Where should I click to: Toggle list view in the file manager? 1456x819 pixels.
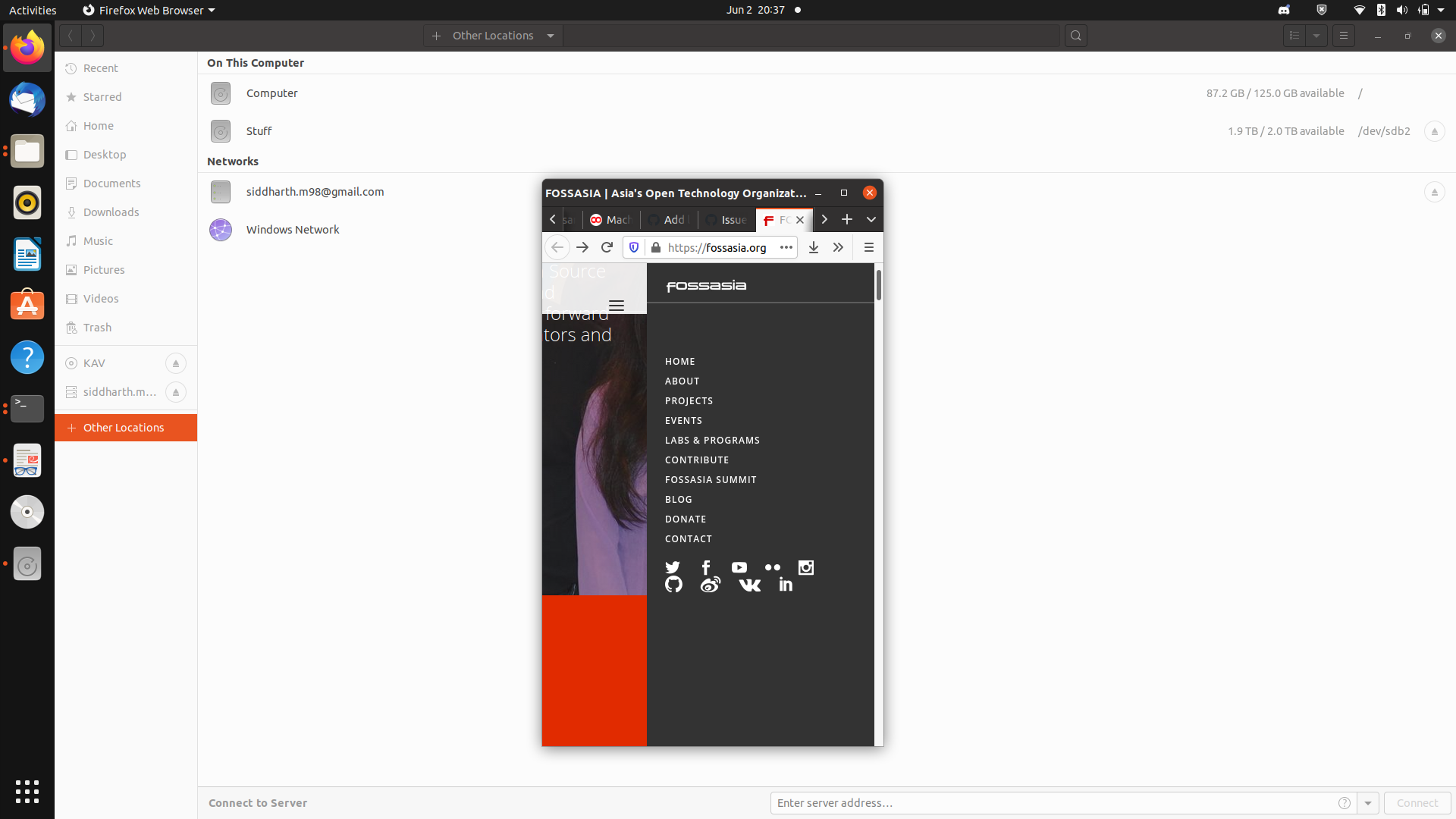tap(1294, 35)
